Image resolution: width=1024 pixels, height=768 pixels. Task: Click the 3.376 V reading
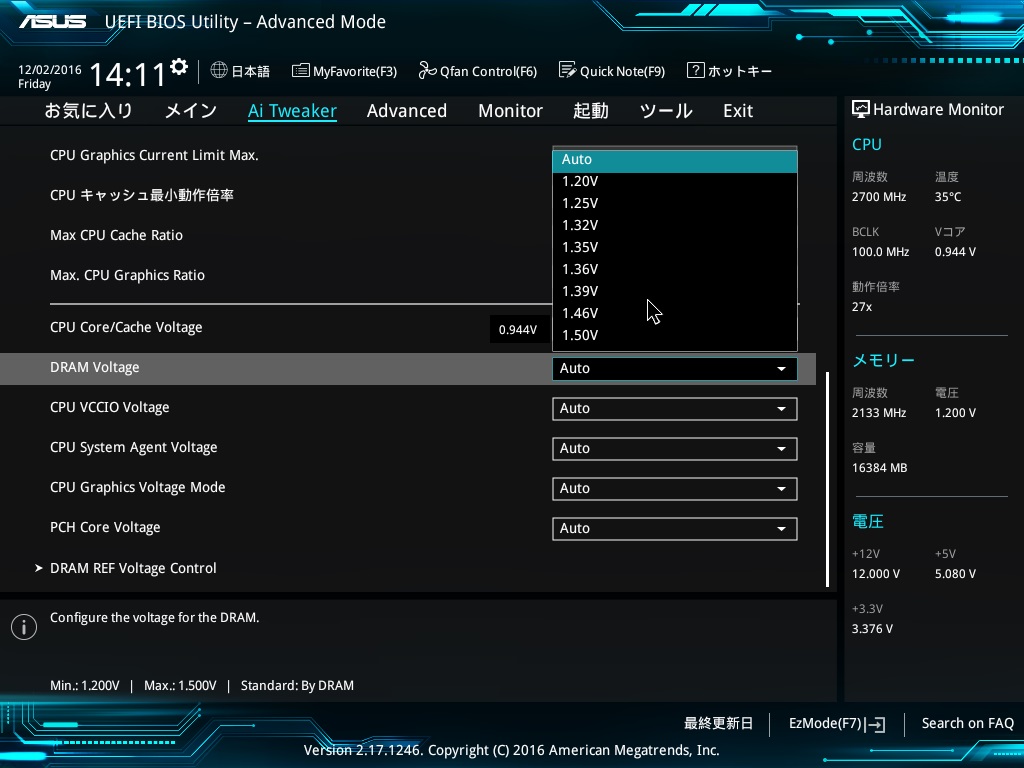[872, 629]
